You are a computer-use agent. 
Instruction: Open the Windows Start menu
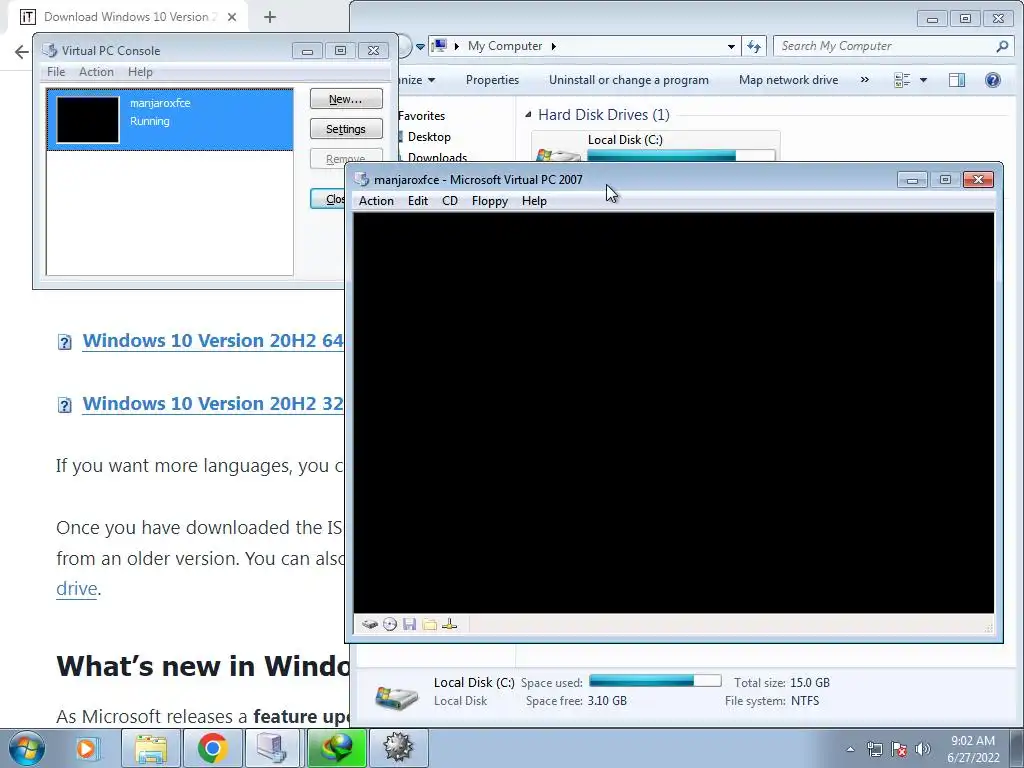coord(27,748)
